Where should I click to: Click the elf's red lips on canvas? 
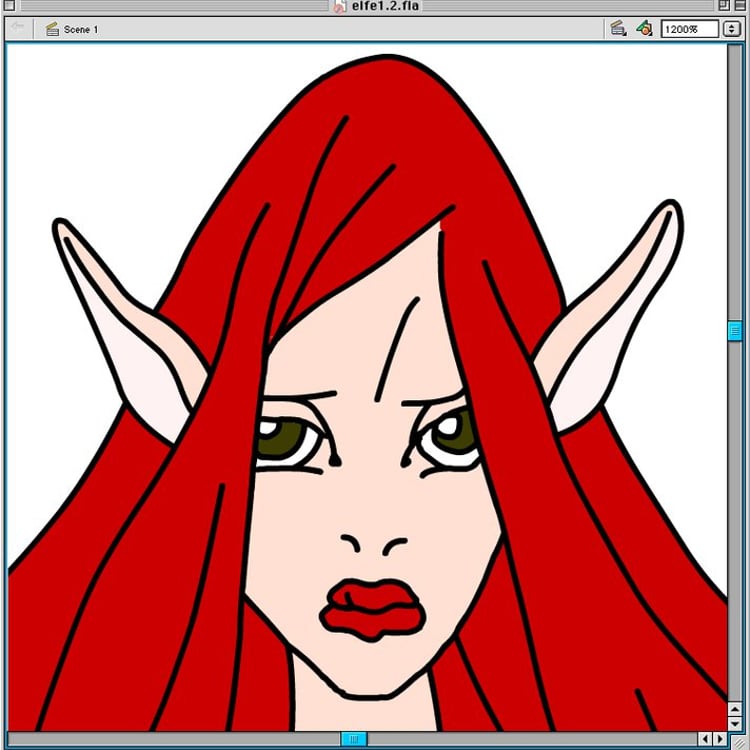click(x=373, y=609)
